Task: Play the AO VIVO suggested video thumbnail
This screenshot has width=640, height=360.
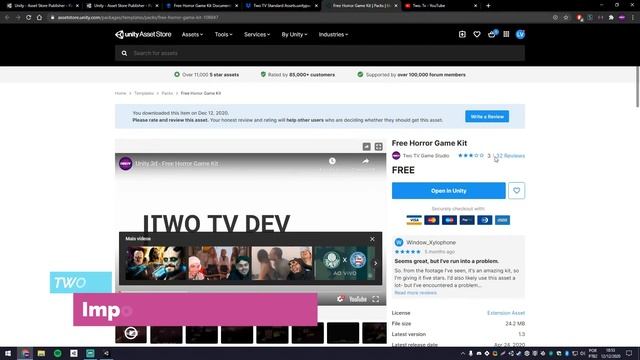Action: (x=344, y=263)
